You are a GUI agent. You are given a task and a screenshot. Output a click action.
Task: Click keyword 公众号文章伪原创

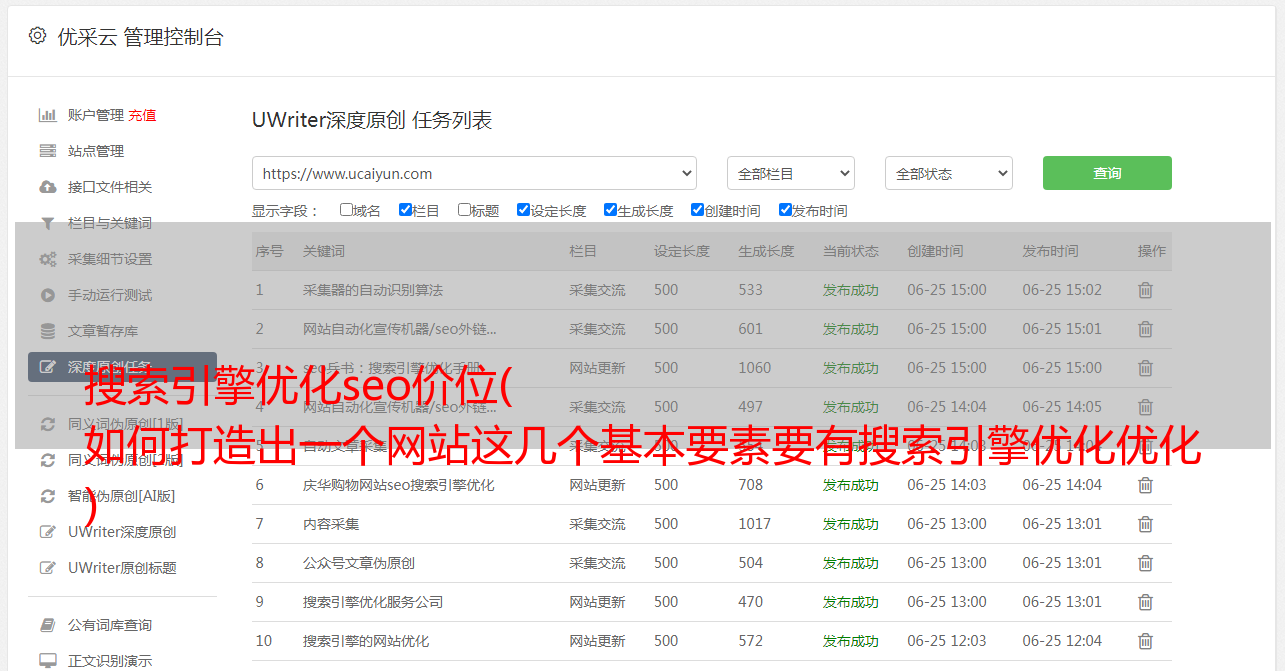click(359, 563)
